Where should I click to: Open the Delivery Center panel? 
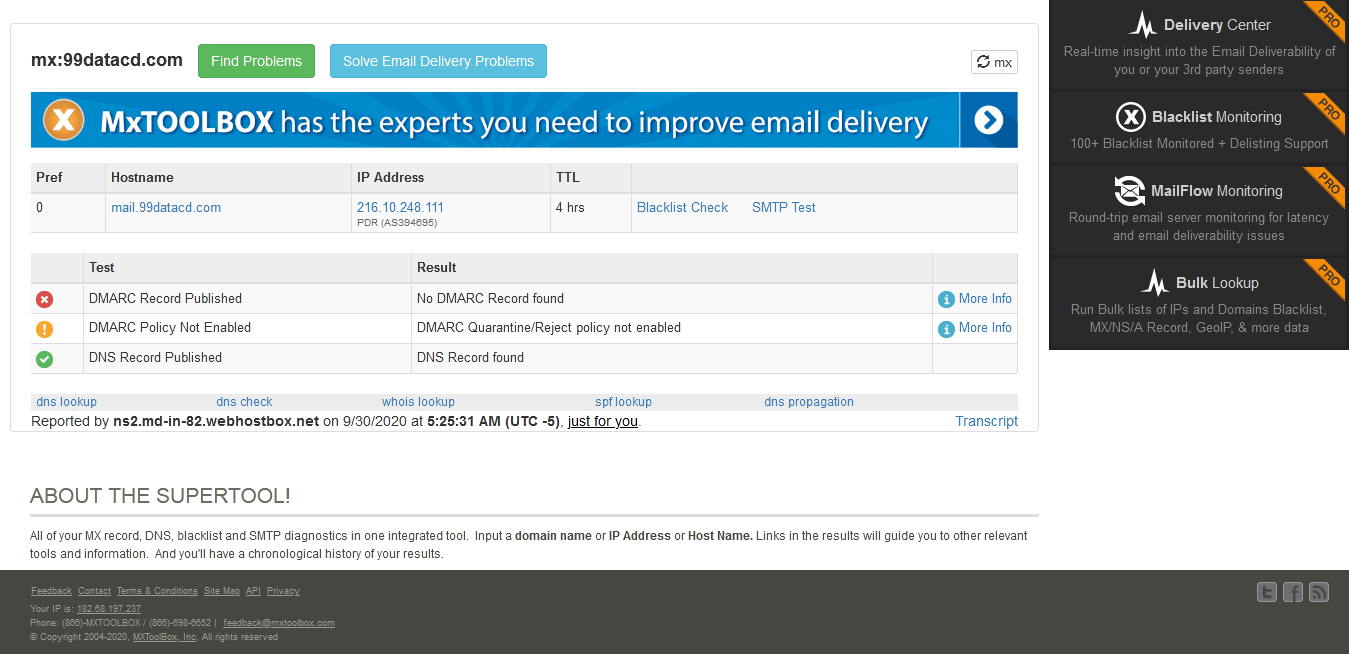pos(1198,46)
